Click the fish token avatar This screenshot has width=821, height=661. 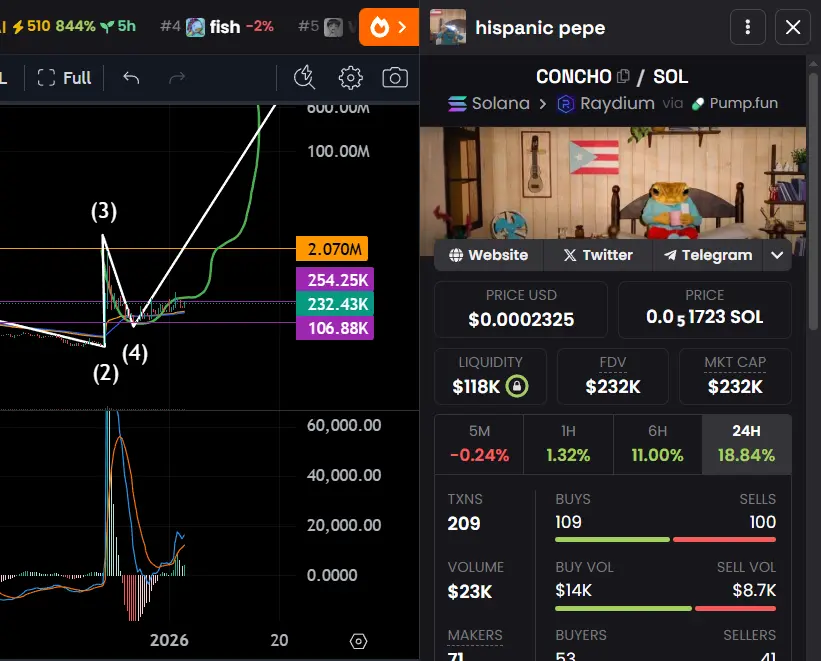coord(195,27)
